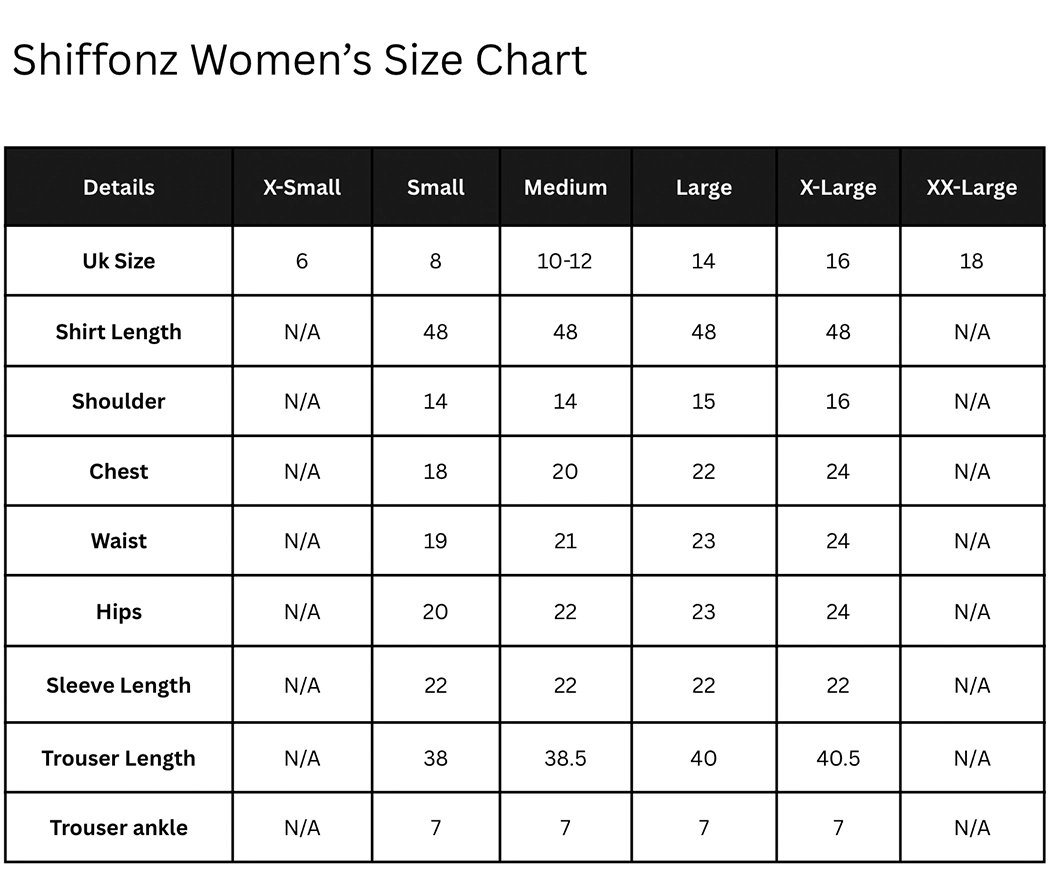Image resolution: width=1056 pixels, height=880 pixels.
Task: Select the Small Waist value 19
Action: click(435, 541)
